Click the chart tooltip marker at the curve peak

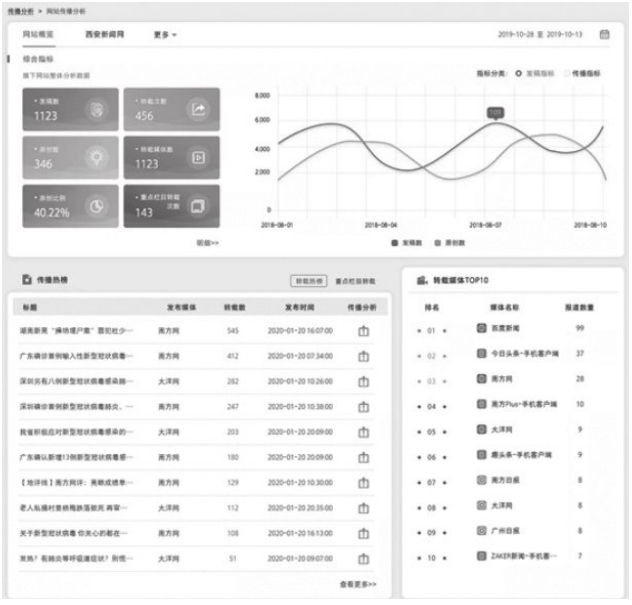[x=495, y=113]
